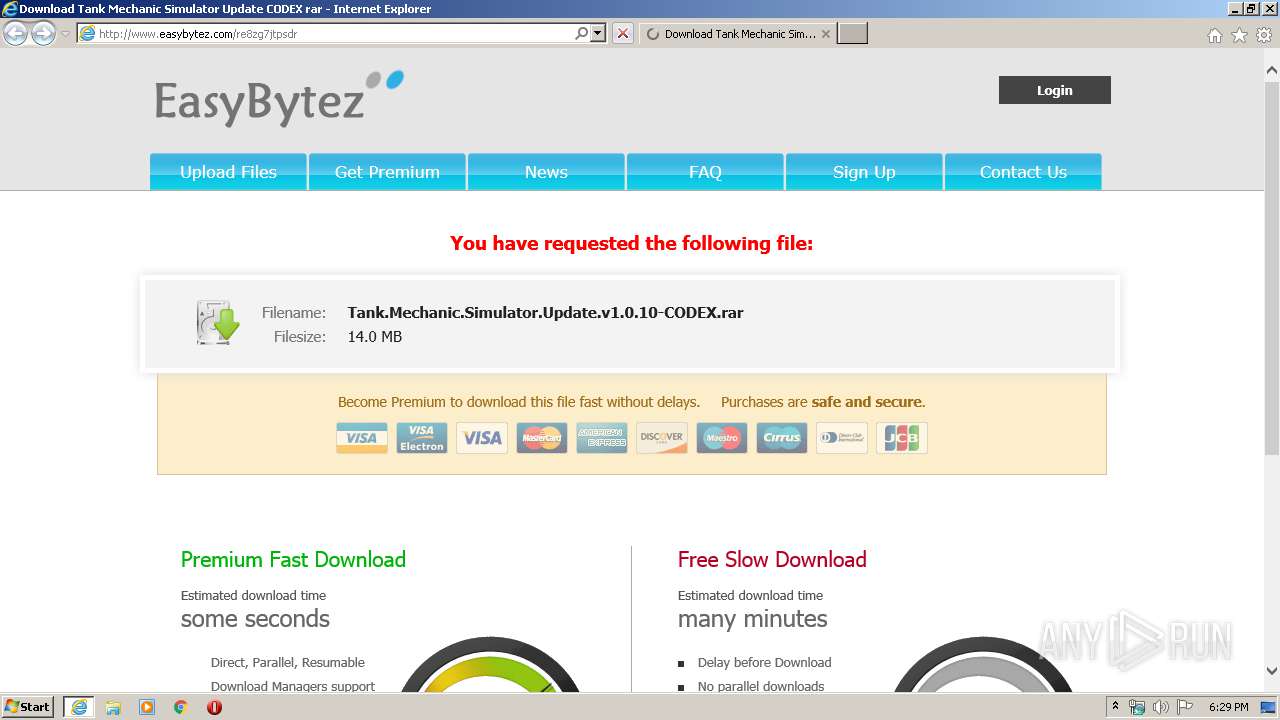Image resolution: width=1280 pixels, height=720 pixels.
Task: Click the red stop-sign taskbar icon
Action: pyautogui.click(x=214, y=707)
